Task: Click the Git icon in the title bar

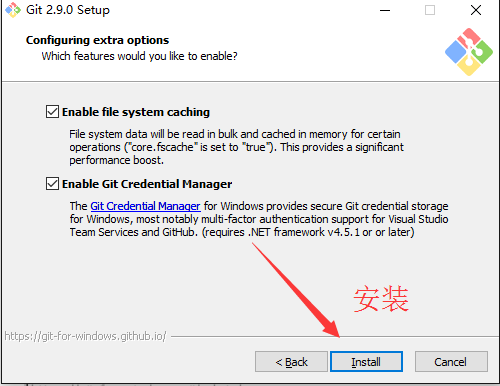Action: click(x=13, y=10)
